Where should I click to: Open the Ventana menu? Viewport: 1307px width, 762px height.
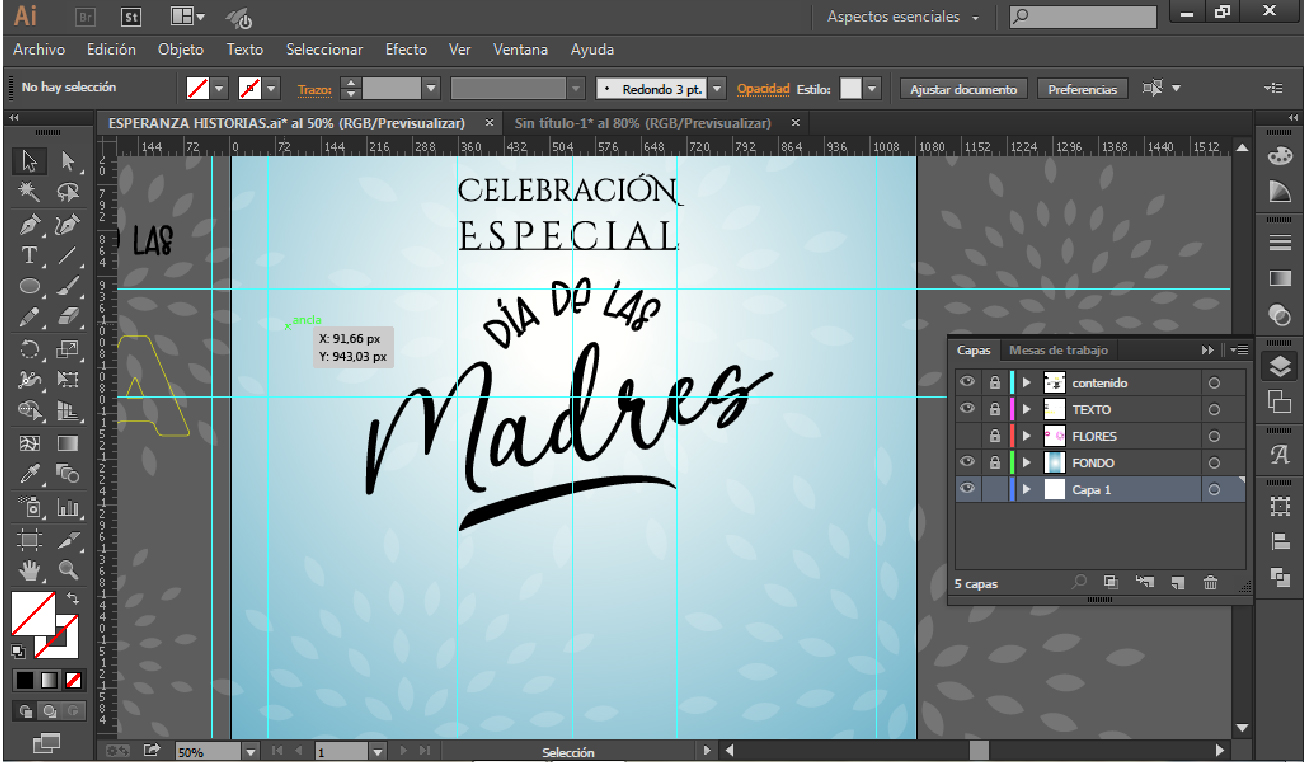click(520, 49)
